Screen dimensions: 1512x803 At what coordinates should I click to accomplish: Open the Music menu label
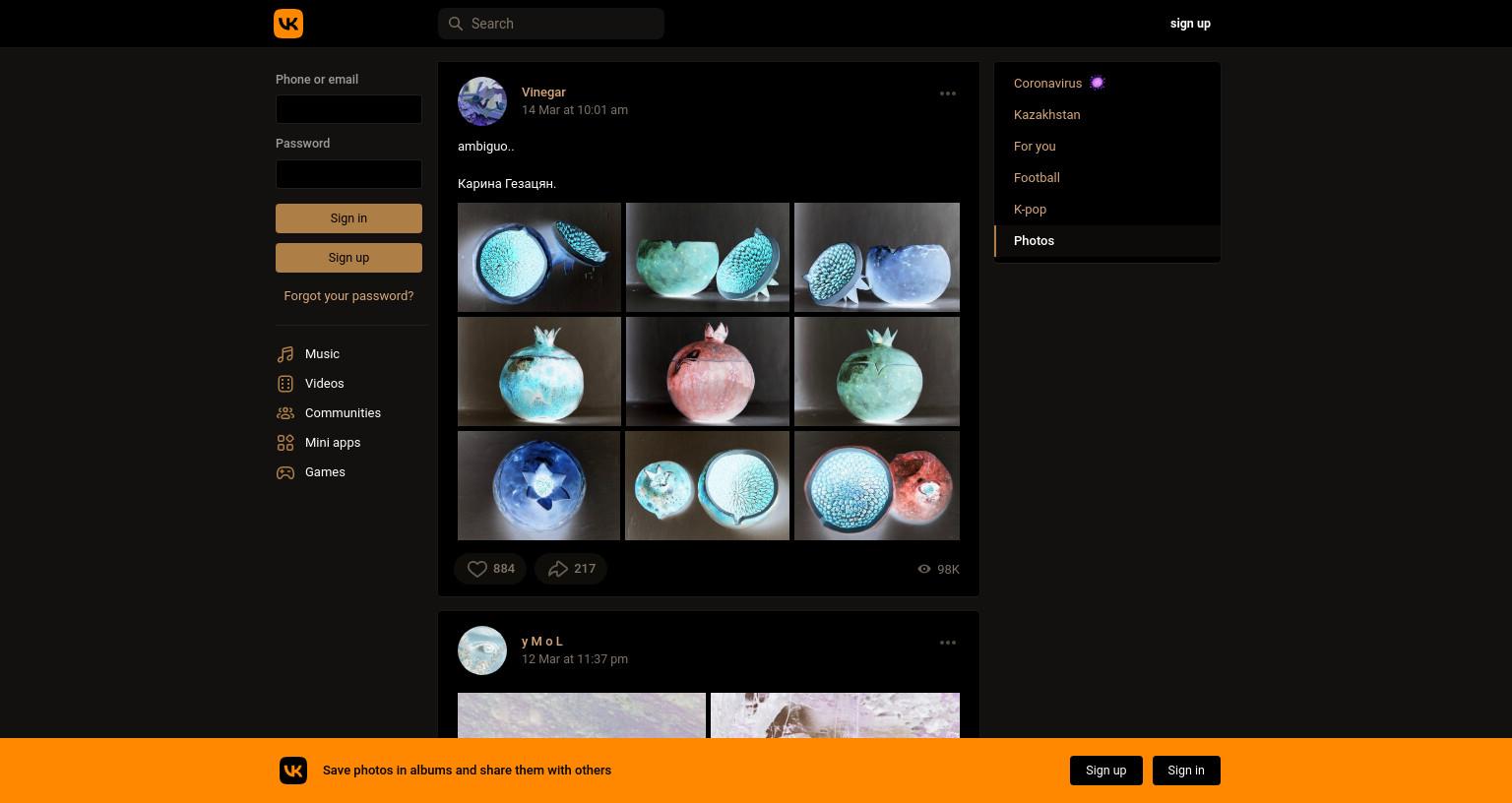tap(322, 354)
